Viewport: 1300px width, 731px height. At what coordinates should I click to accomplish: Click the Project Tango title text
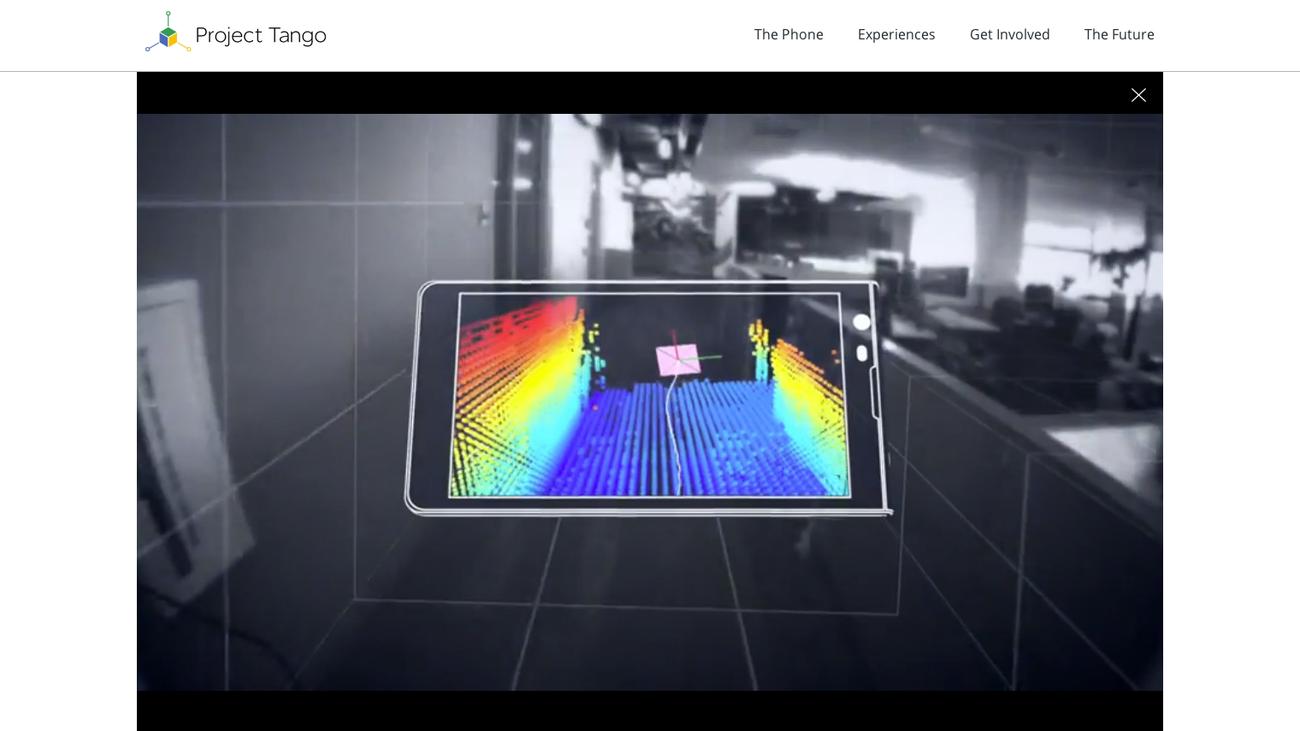point(260,35)
